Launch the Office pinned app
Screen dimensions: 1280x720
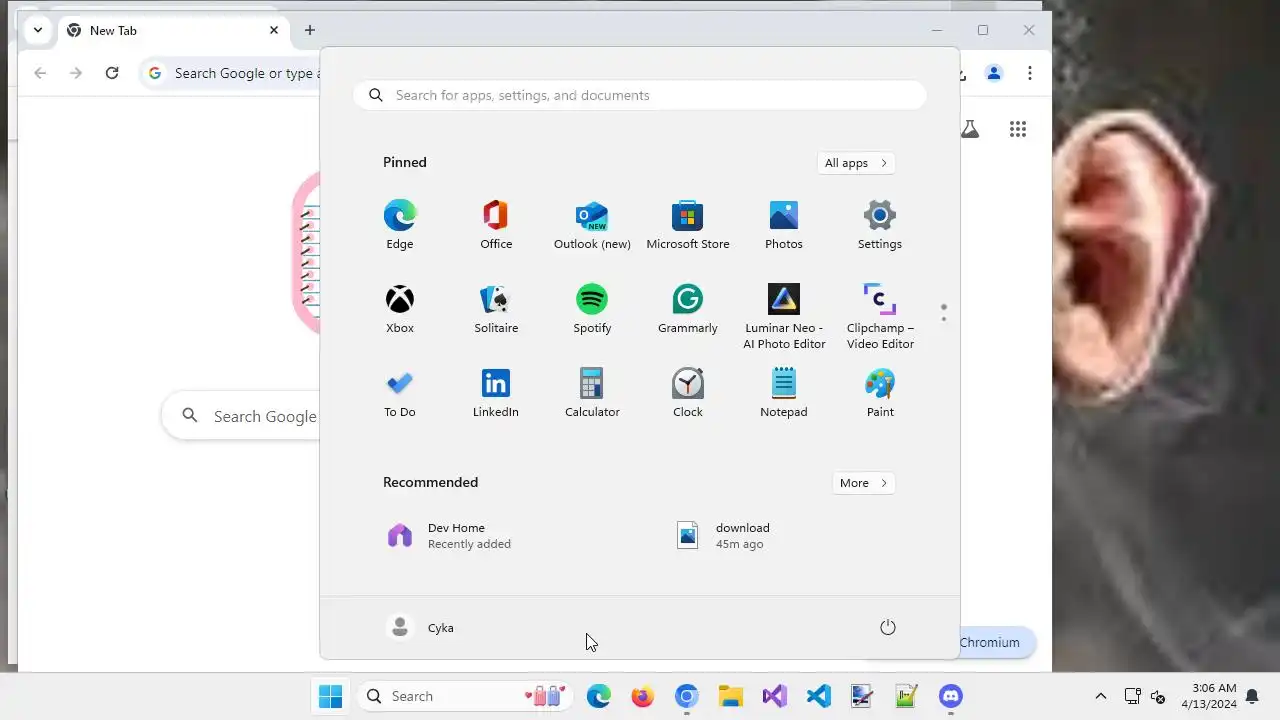click(x=496, y=225)
